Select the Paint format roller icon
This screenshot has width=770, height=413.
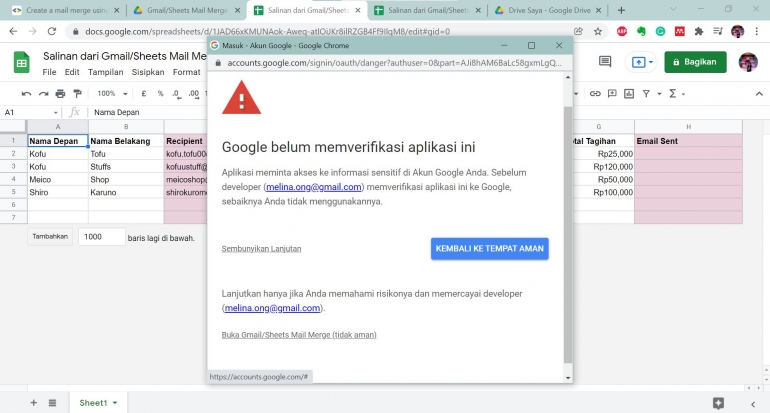pyautogui.click(x=78, y=93)
